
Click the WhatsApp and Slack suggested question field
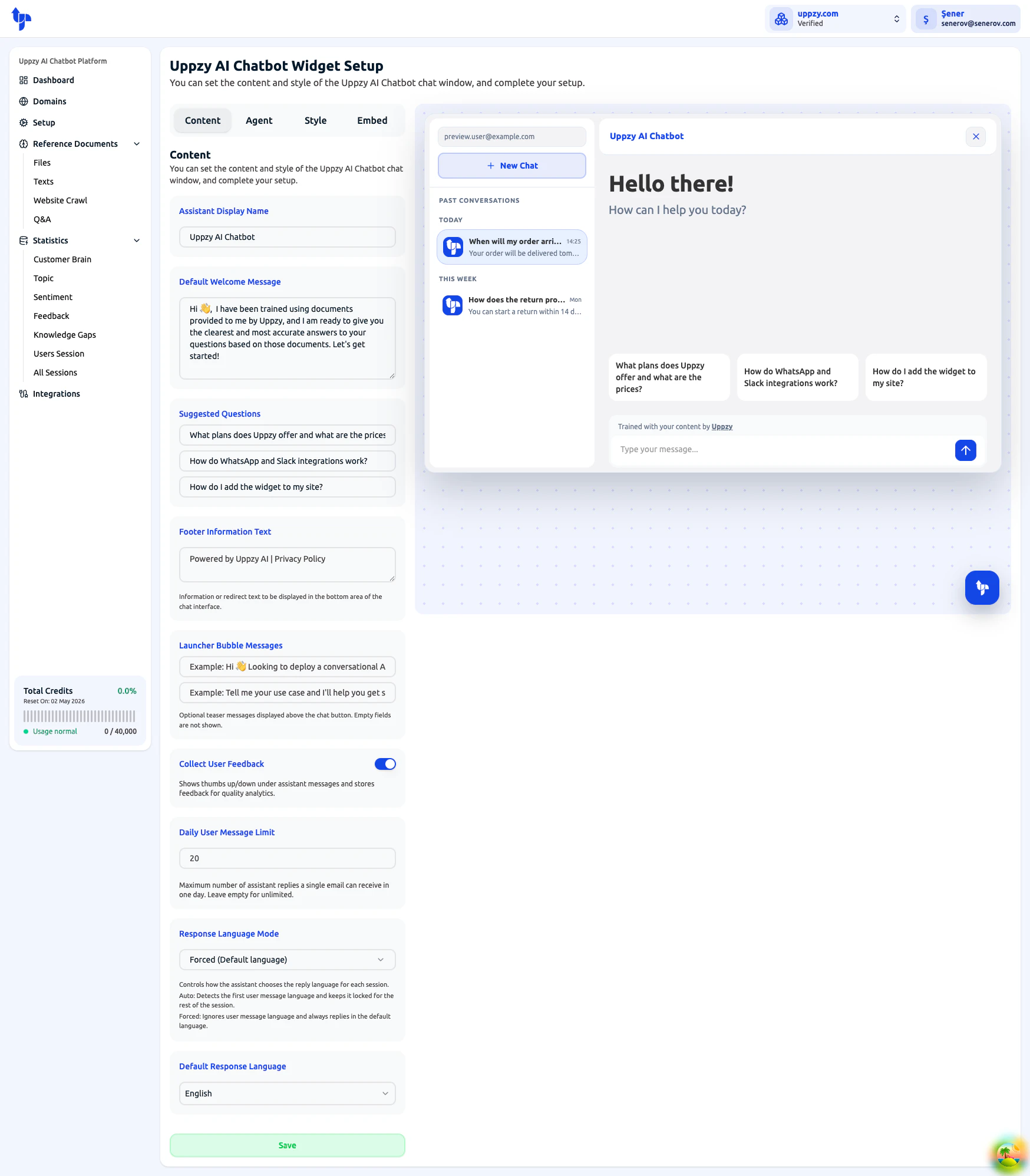click(288, 461)
